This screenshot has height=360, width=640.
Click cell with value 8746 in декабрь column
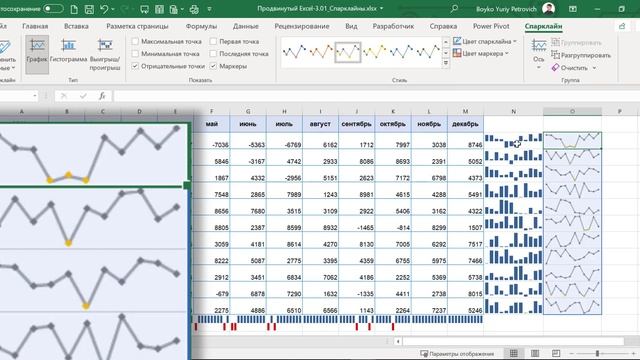coord(465,141)
